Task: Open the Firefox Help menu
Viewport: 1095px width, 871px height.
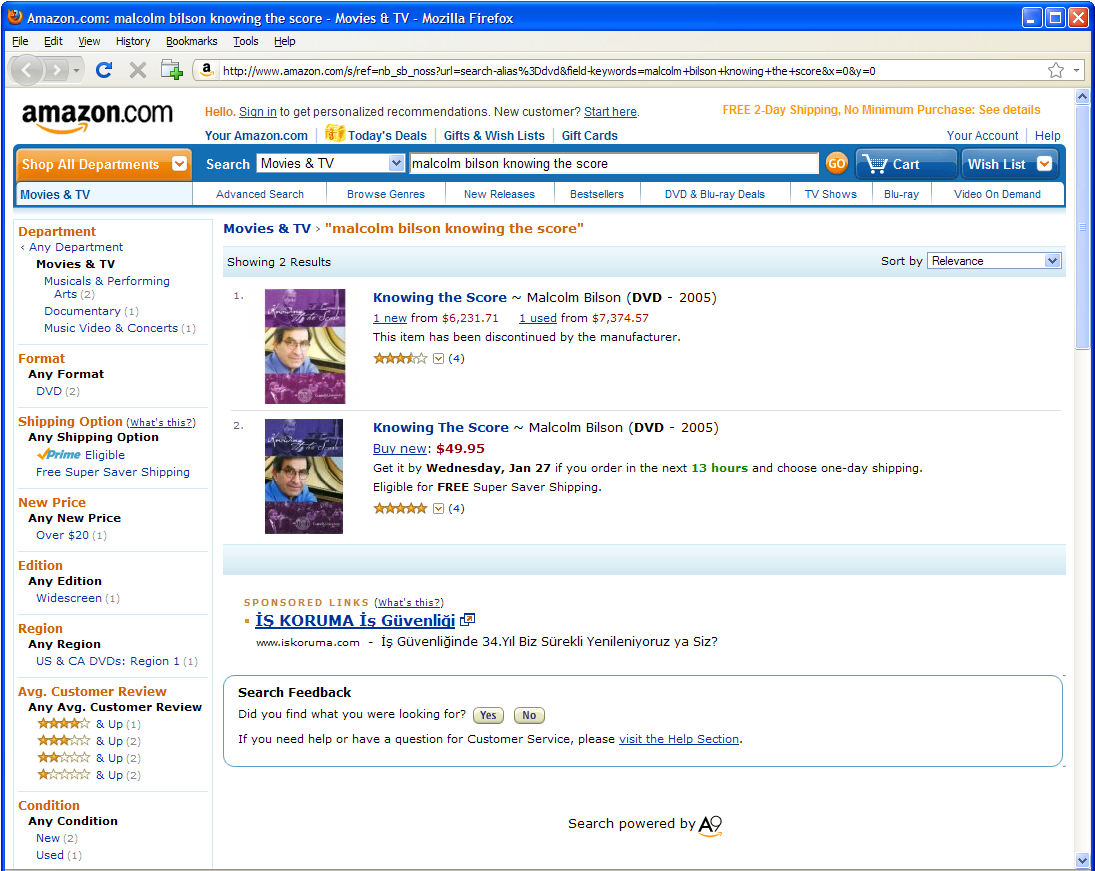Action: [x=284, y=41]
